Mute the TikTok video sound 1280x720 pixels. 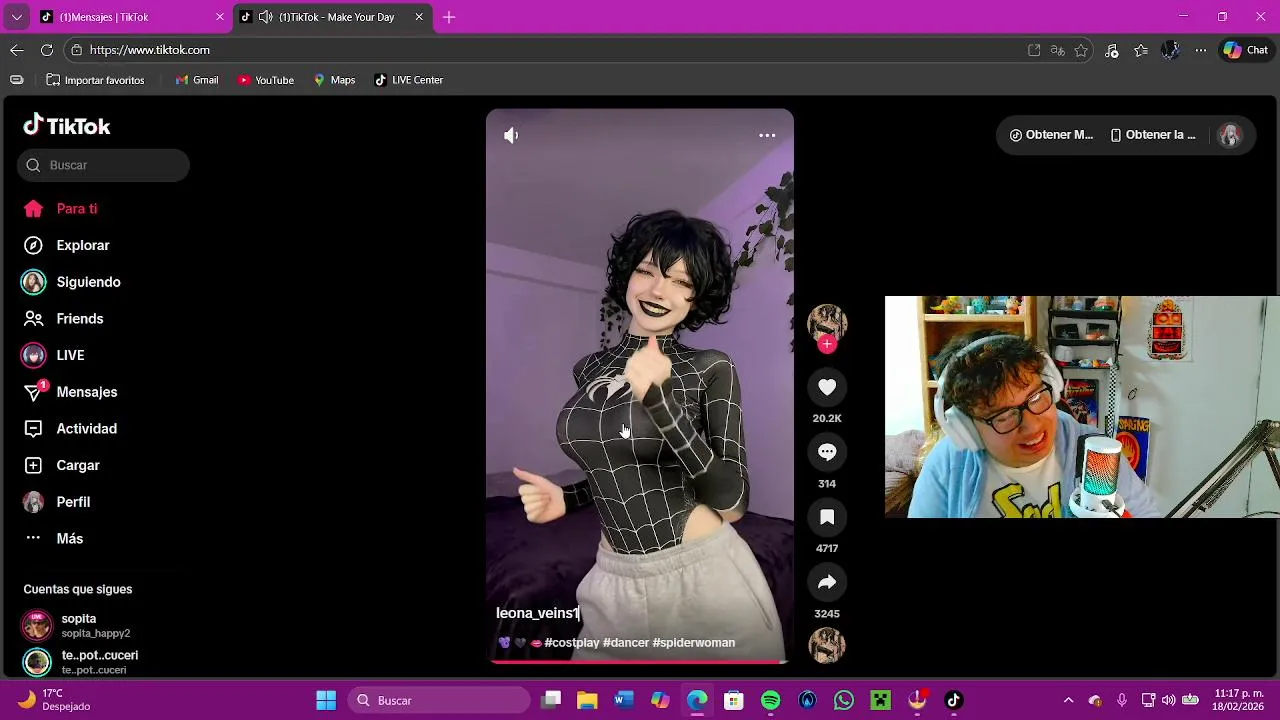click(511, 135)
